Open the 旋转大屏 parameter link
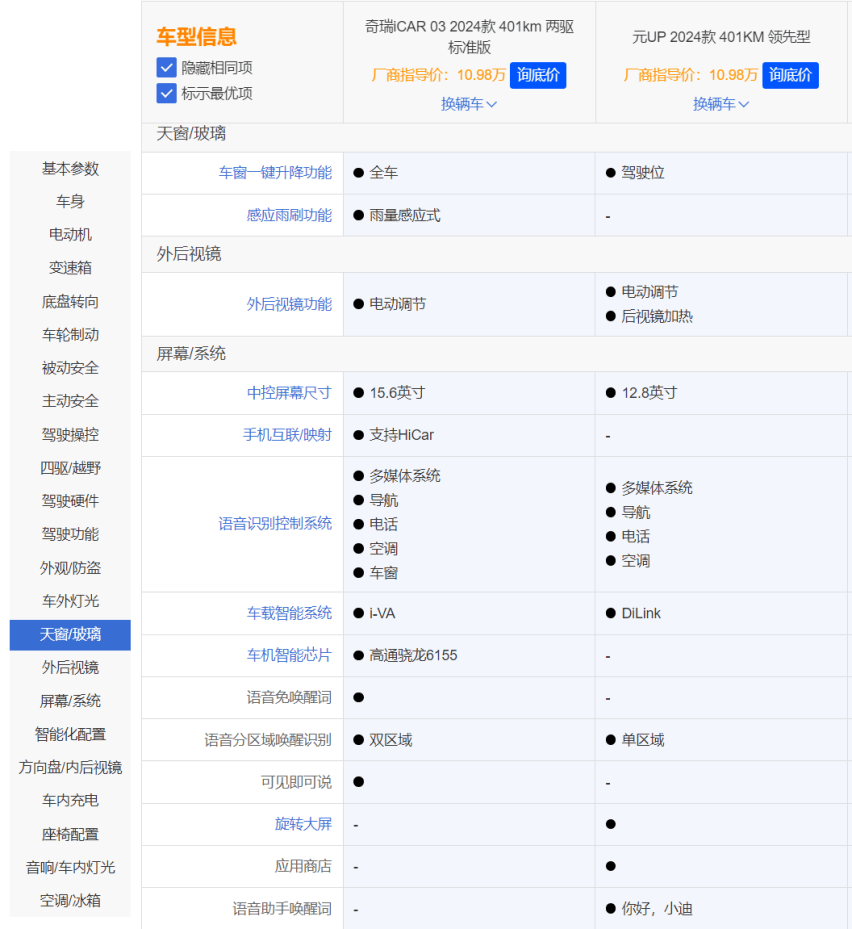 (x=303, y=824)
